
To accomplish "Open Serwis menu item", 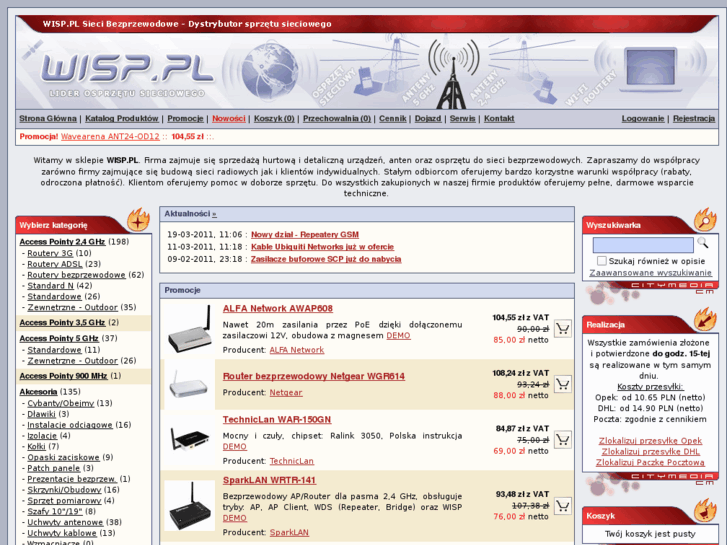I will (x=463, y=119).
